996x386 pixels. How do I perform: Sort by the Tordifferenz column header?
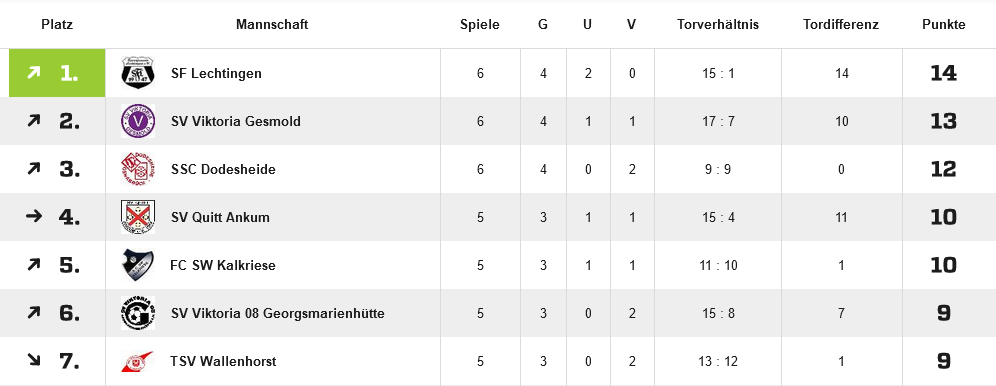[x=840, y=25]
